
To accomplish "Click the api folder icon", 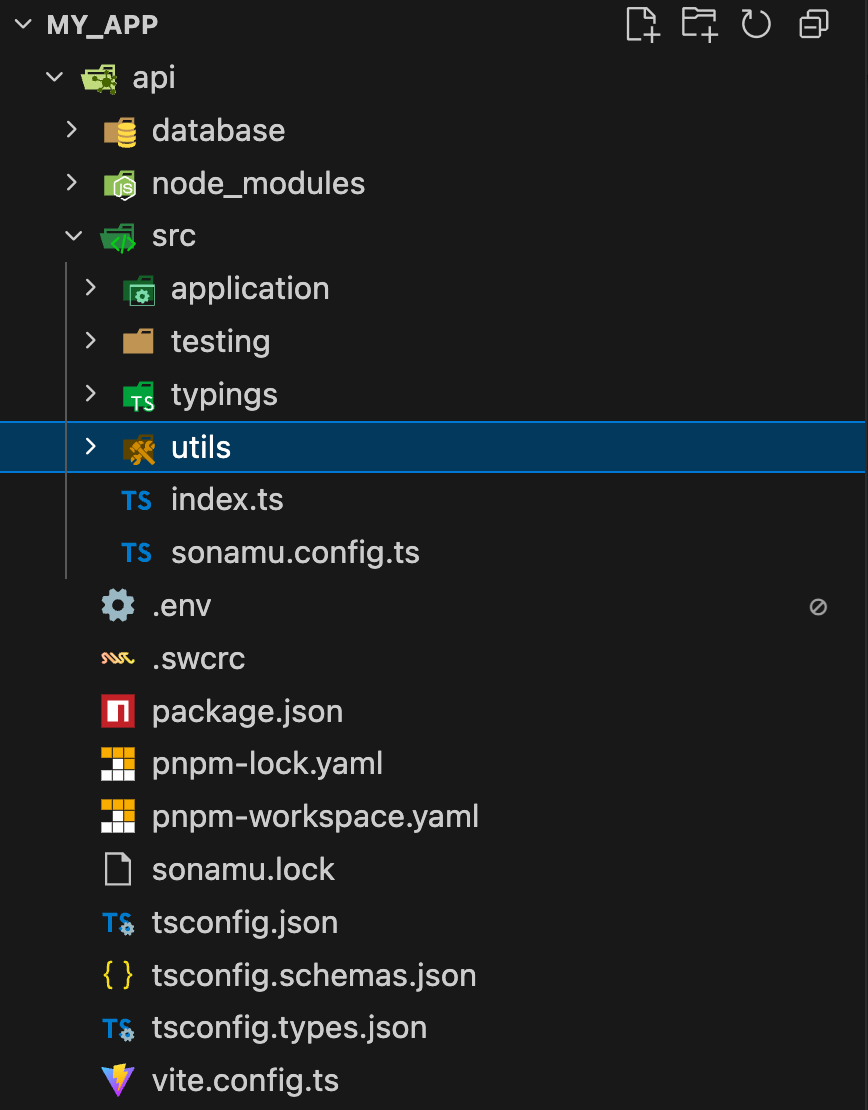I will click(x=99, y=78).
